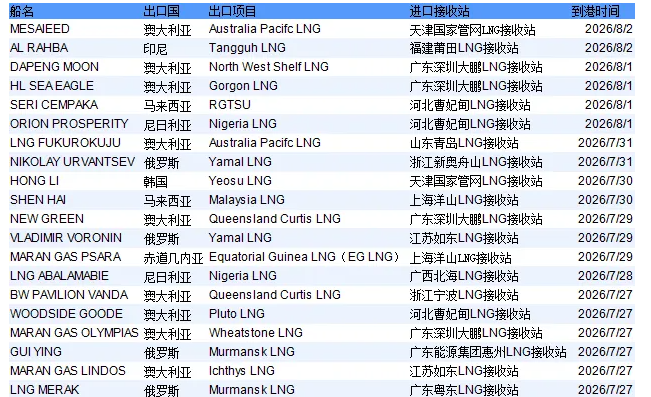Select the North West Shelf LNG cell

(x=269, y=67)
